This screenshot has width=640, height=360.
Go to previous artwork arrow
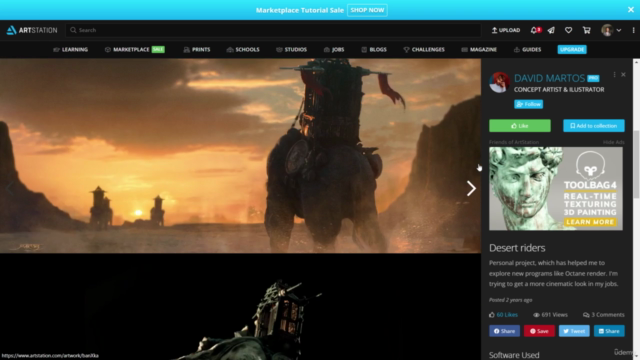pos(9,188)
